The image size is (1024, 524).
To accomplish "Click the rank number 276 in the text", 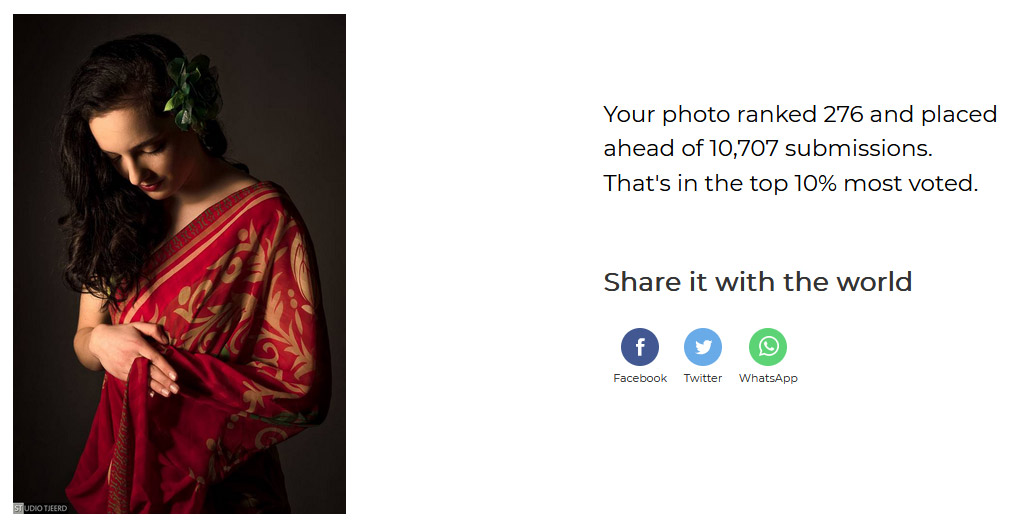I will (x=843, y=114).
